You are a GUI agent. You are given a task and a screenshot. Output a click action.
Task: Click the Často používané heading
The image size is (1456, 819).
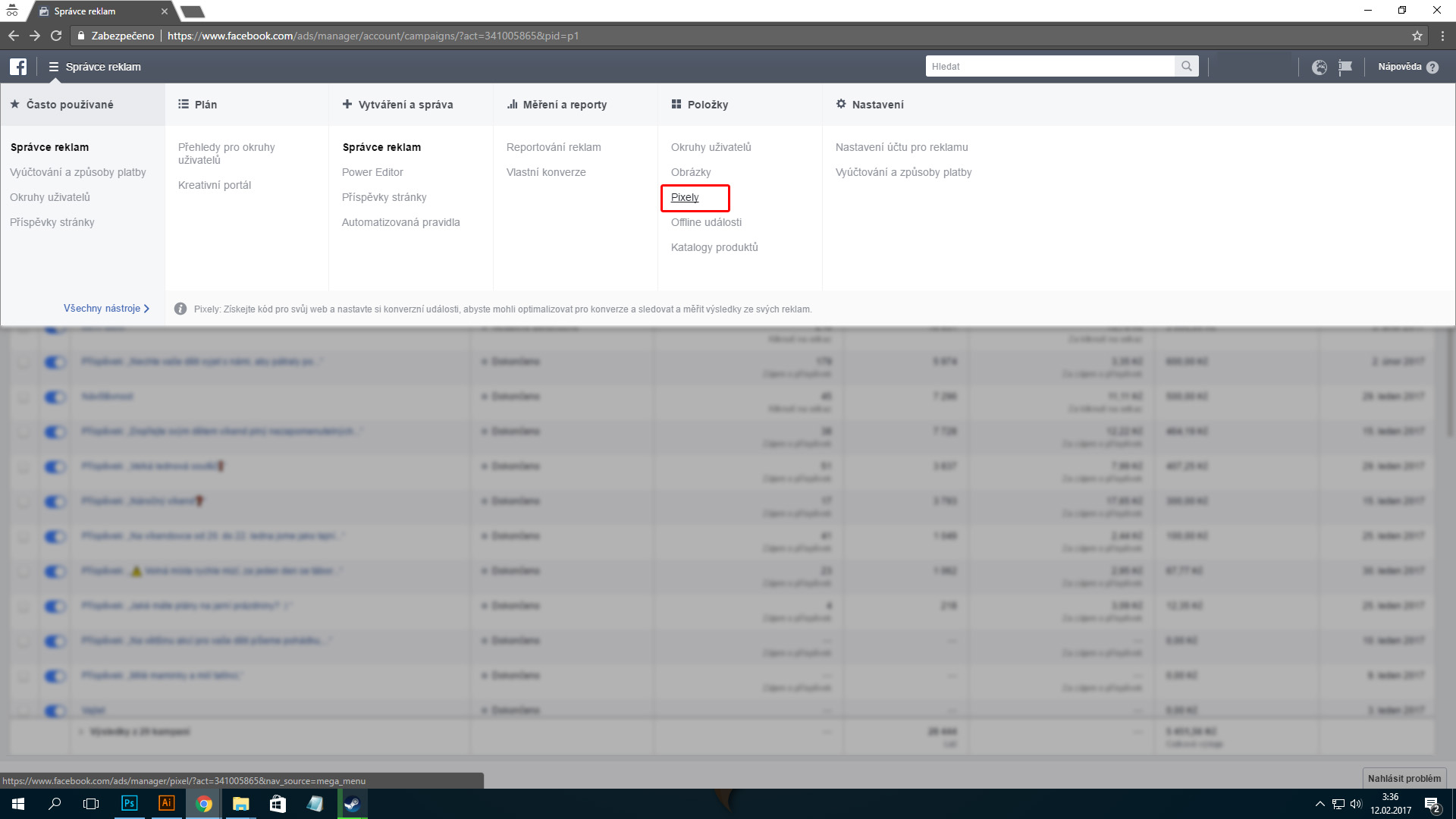pyautogui.click(x=62, y=105)
